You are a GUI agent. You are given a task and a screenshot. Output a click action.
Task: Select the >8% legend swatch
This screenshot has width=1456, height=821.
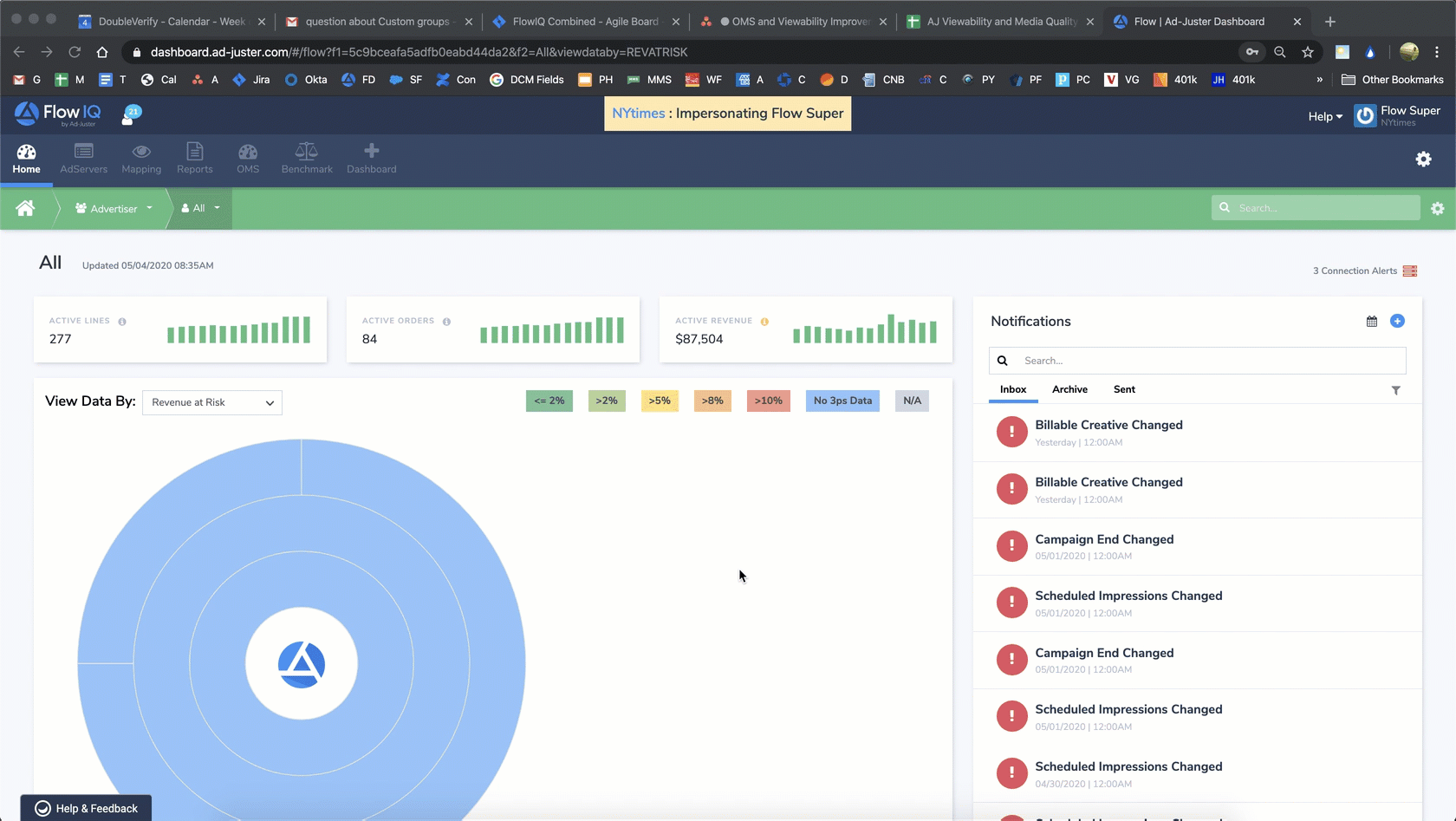click(712, 401)
